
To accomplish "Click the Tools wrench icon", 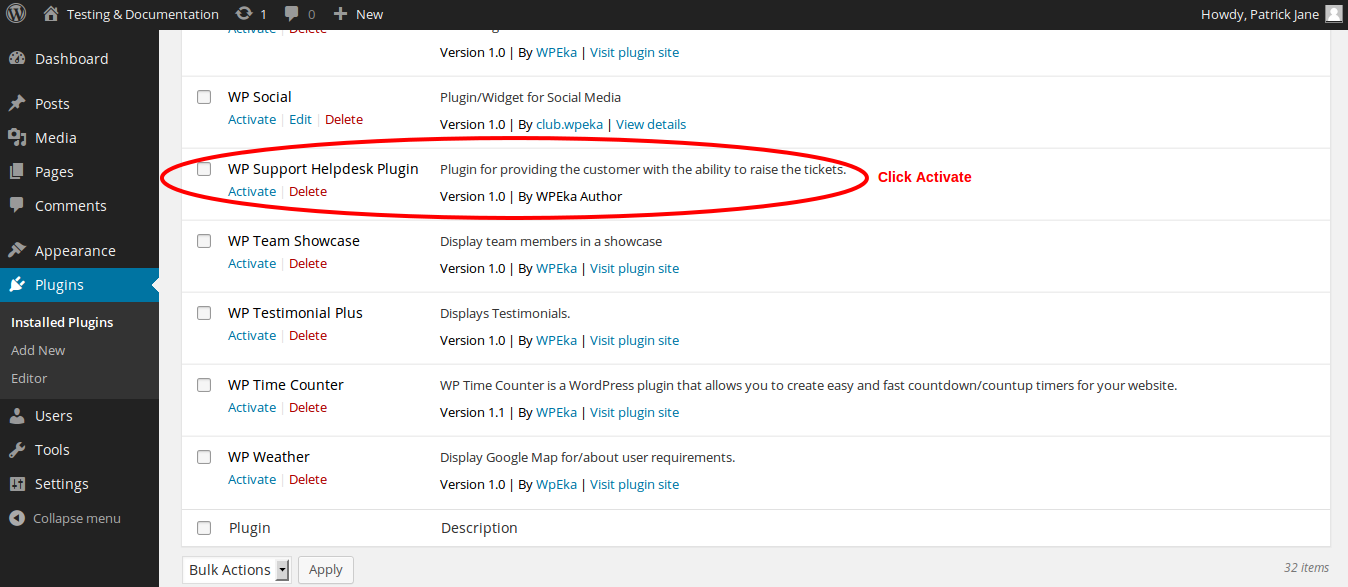I will [x=17, y=450].
